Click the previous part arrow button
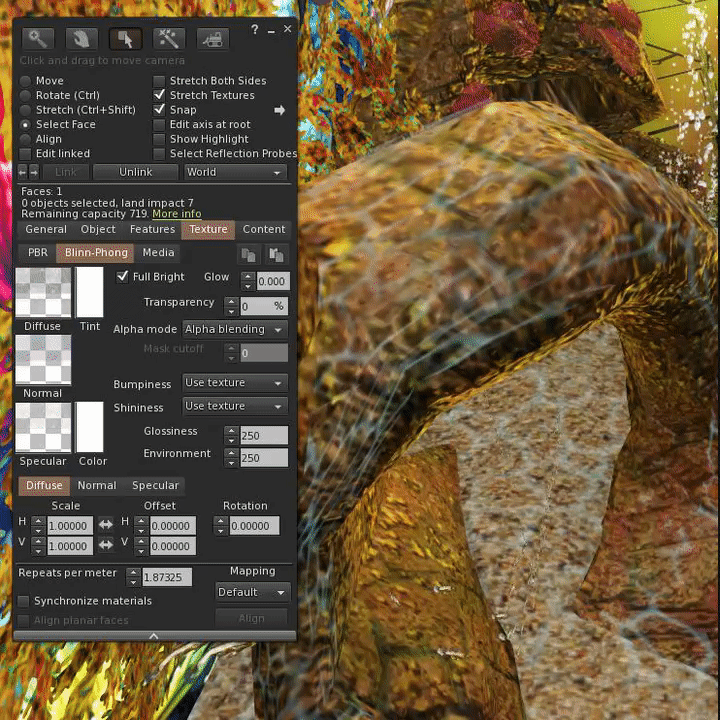720x720 pixels. point(22,172)
